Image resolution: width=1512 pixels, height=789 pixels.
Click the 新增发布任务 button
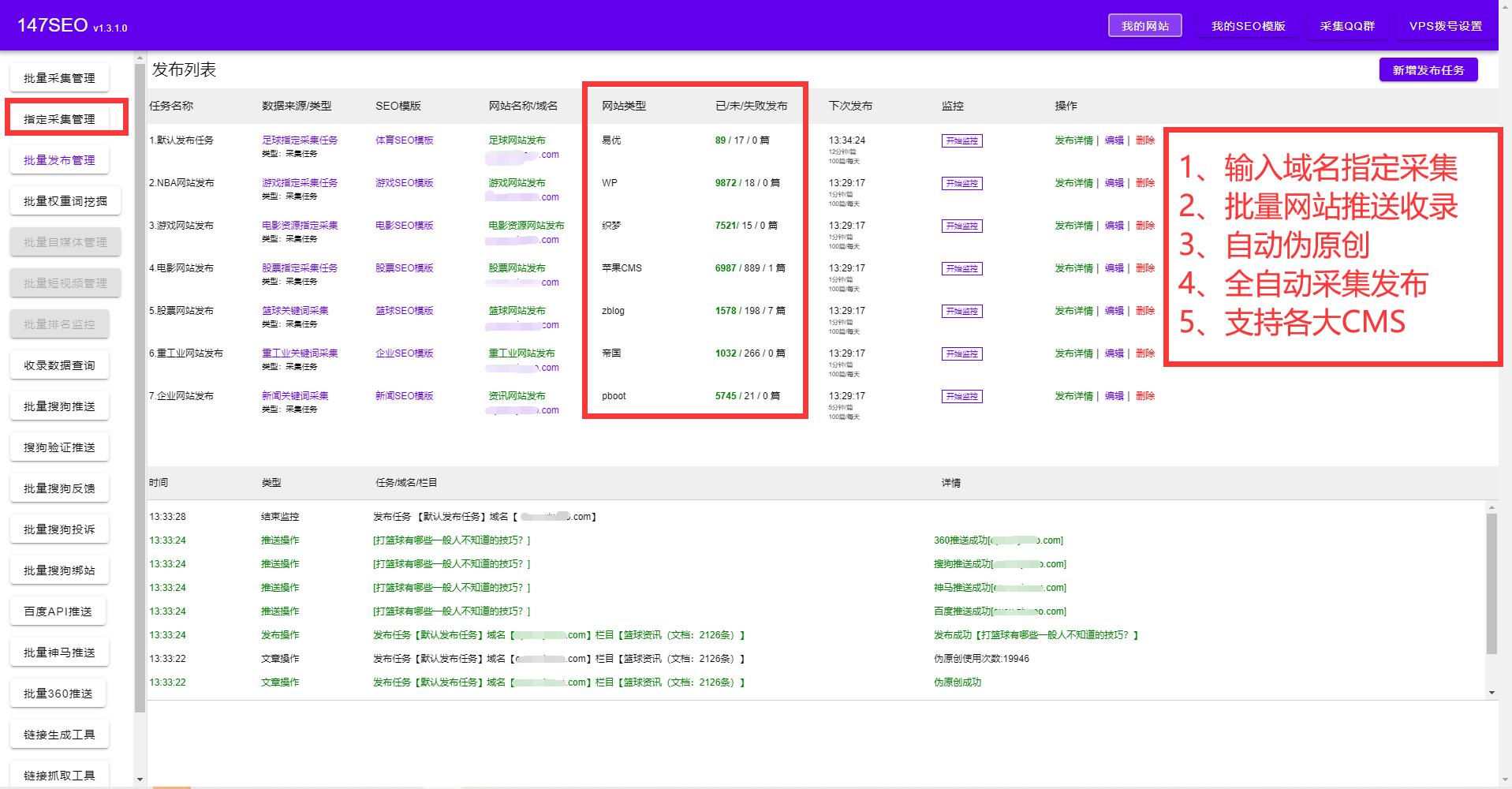[1427, 69]
